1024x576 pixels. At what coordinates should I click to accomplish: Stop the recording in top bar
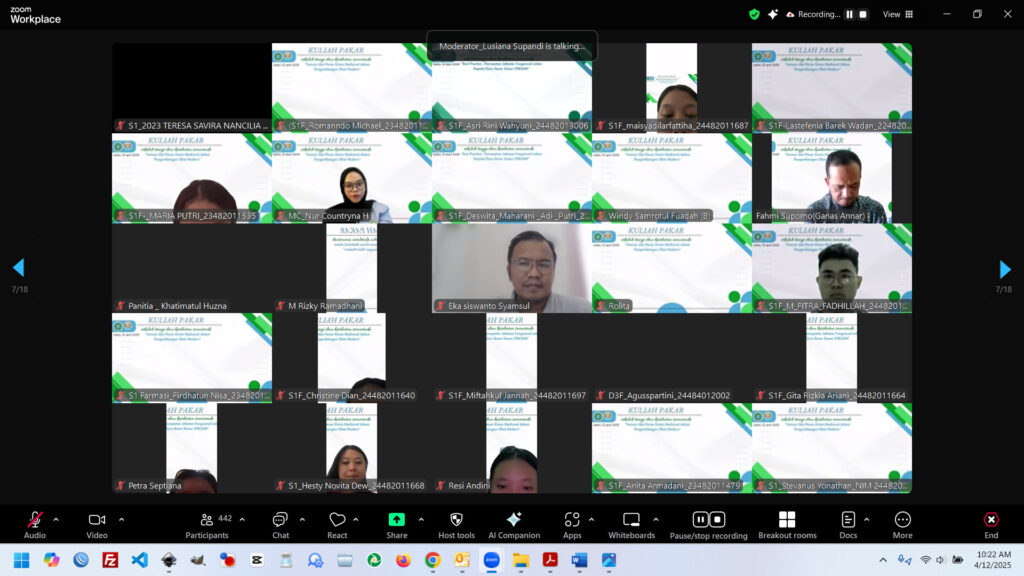pos(863,14)
